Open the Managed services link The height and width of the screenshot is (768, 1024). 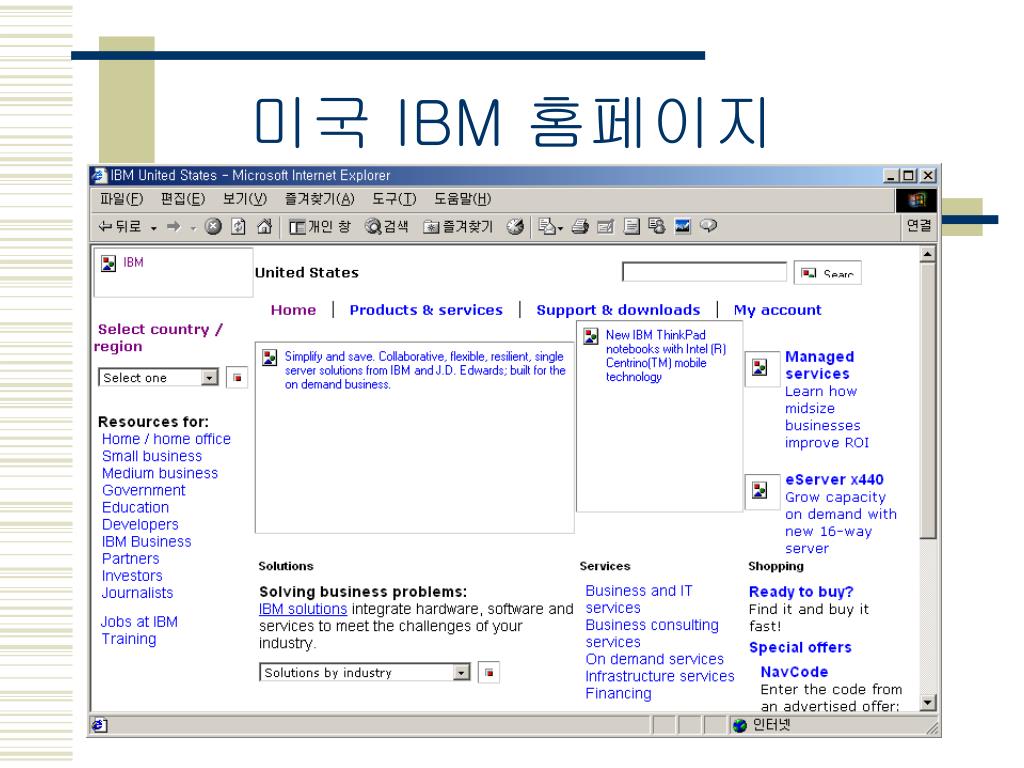[x=820, y=365]
